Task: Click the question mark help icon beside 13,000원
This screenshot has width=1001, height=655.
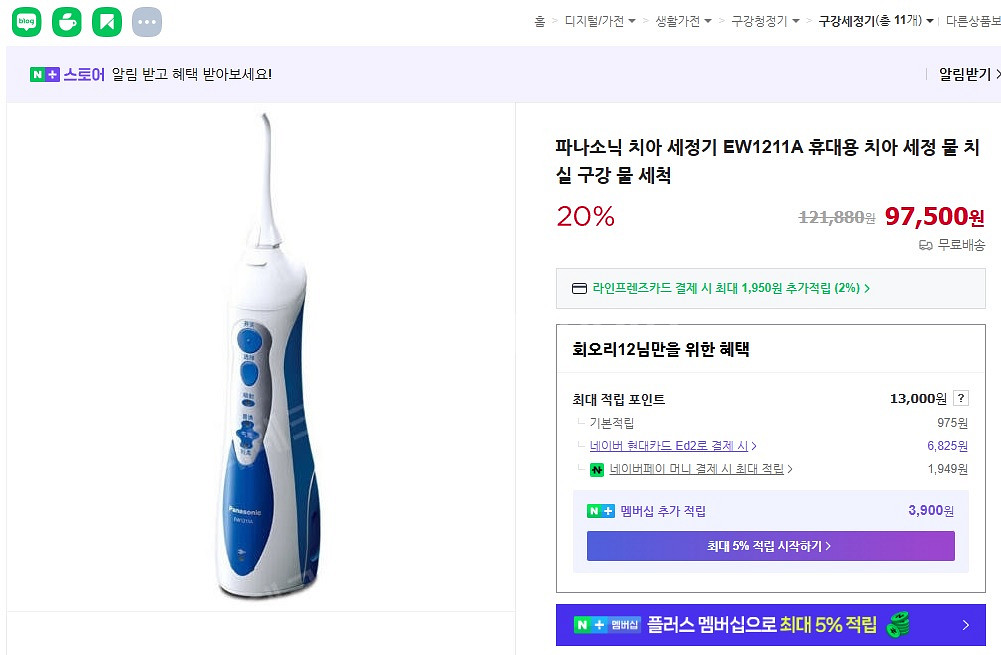Action: click(x=961, y=398)
